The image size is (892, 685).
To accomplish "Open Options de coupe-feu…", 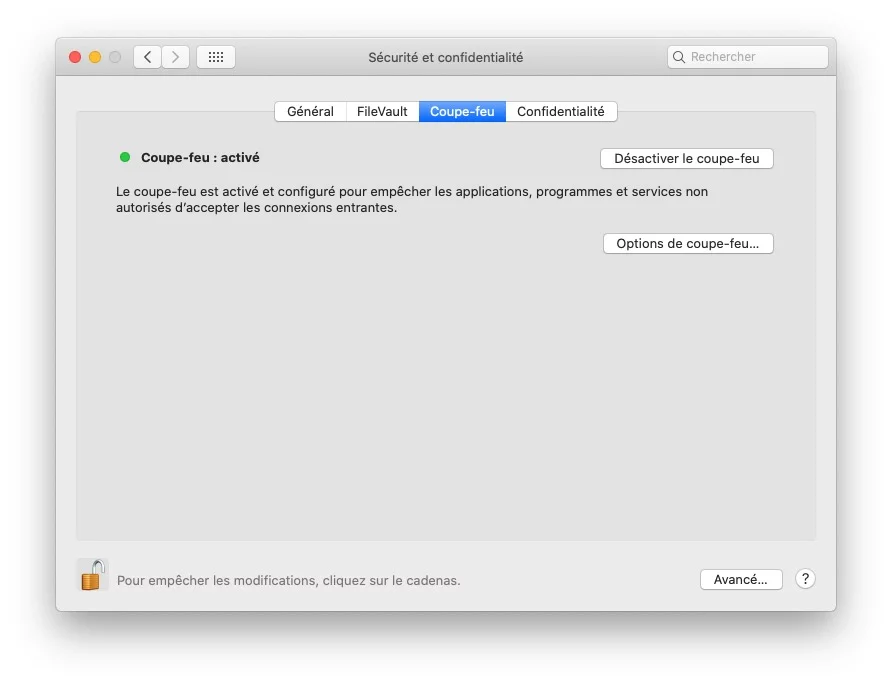I will (688, 244).
